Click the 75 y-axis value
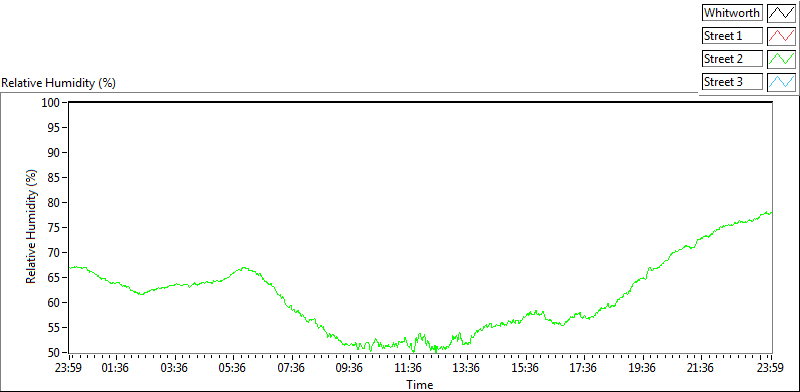The image size is (800, 392). click(x=54, y=228)
